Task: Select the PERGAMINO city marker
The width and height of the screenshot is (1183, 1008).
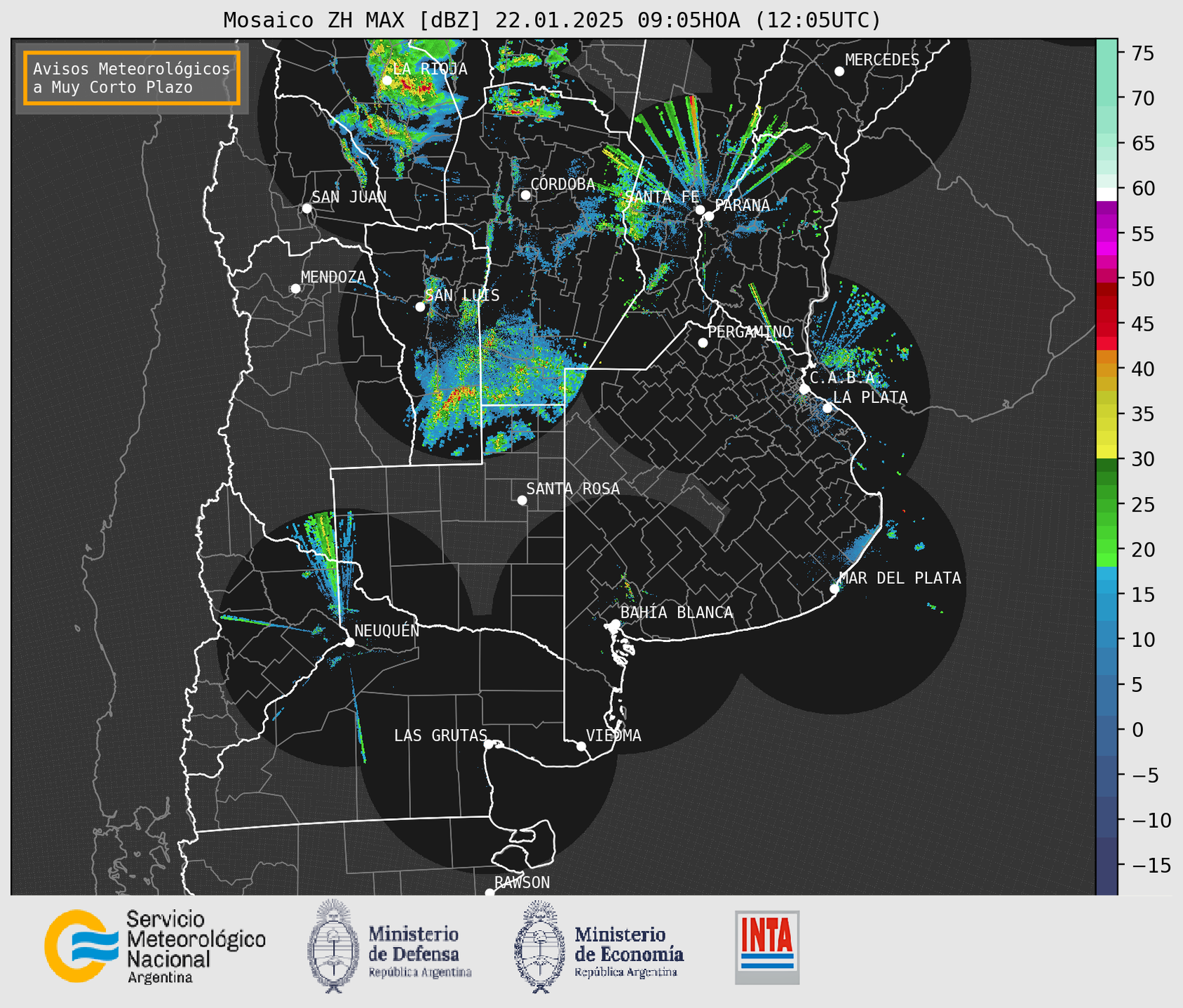Action: tap(703, 343)
